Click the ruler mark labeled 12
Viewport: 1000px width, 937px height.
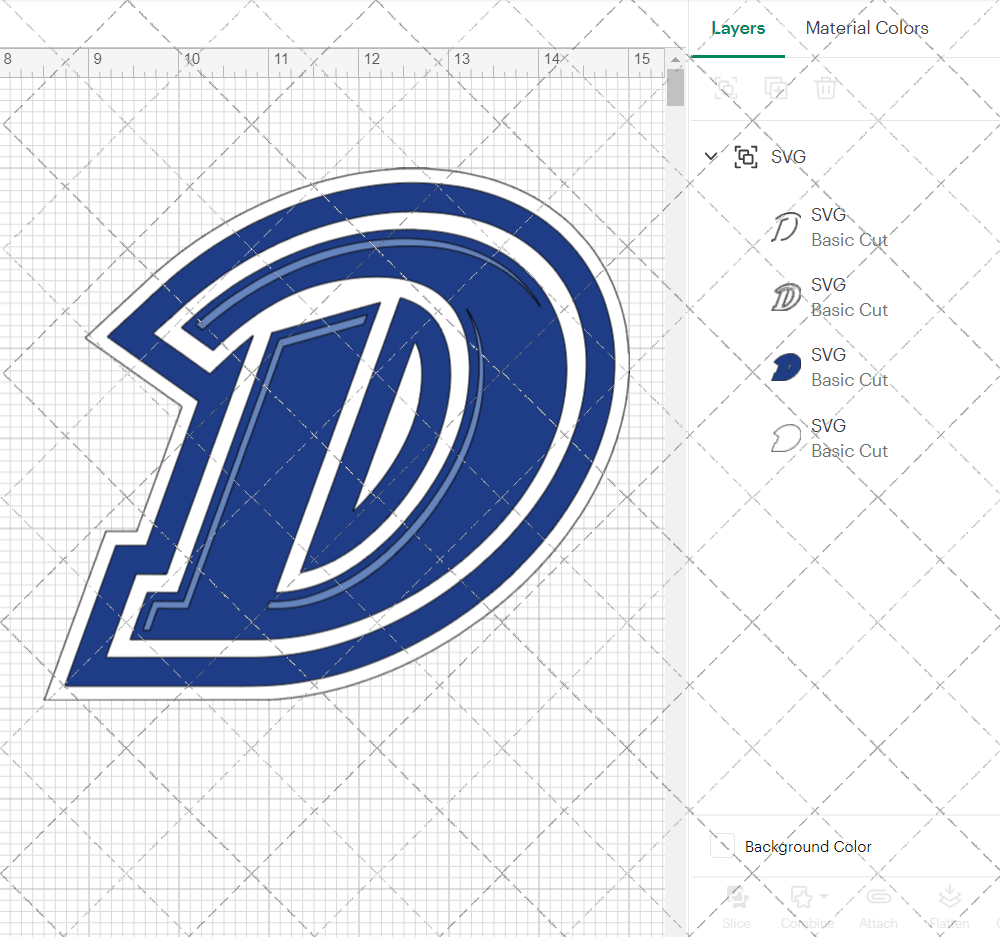[372, 59]
